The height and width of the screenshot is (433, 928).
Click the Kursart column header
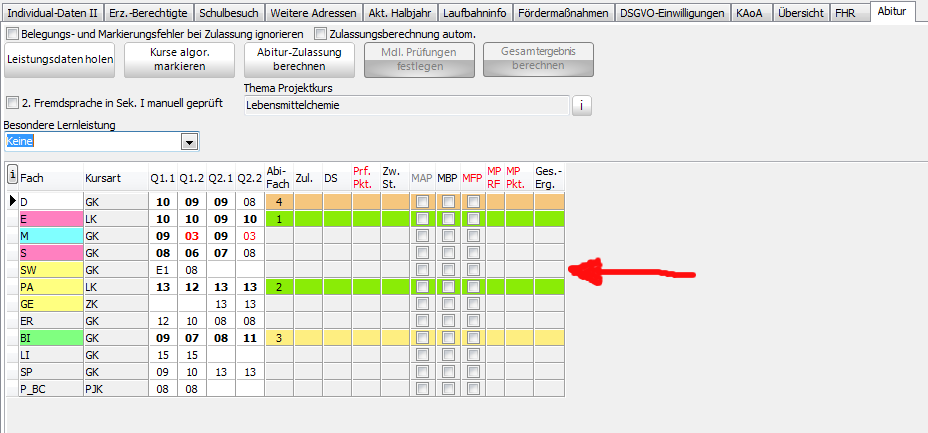[x=116, y=177]
